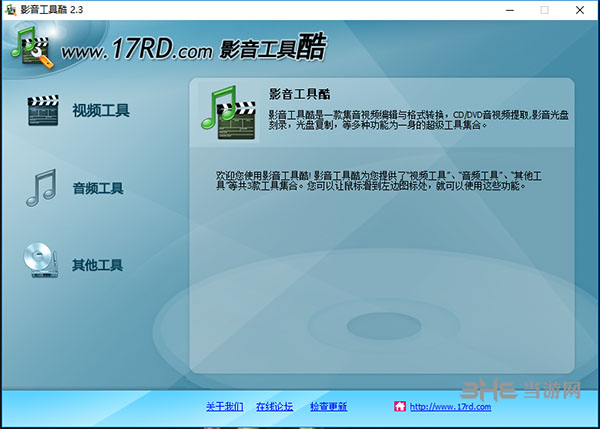
Task: Close the 影音工具酷 window
Action: 580,10
